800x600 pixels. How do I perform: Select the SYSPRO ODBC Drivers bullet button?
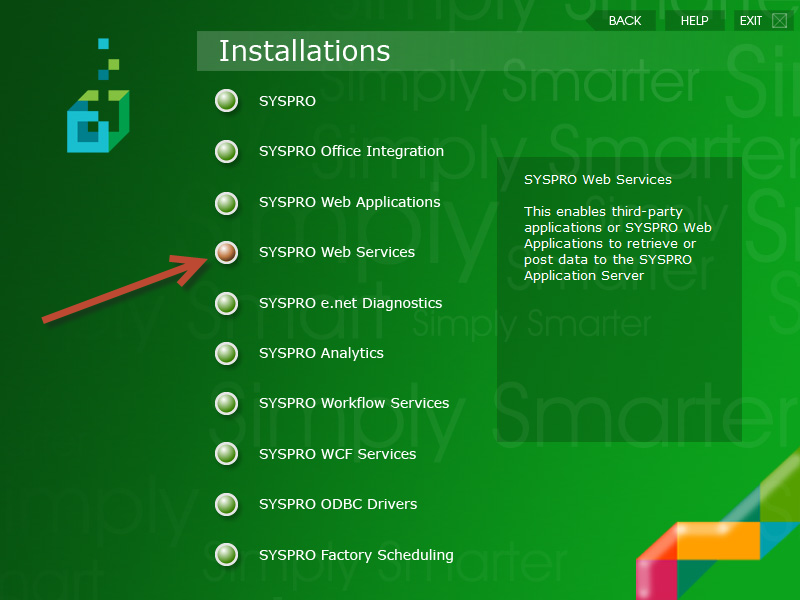click(227, 504)
